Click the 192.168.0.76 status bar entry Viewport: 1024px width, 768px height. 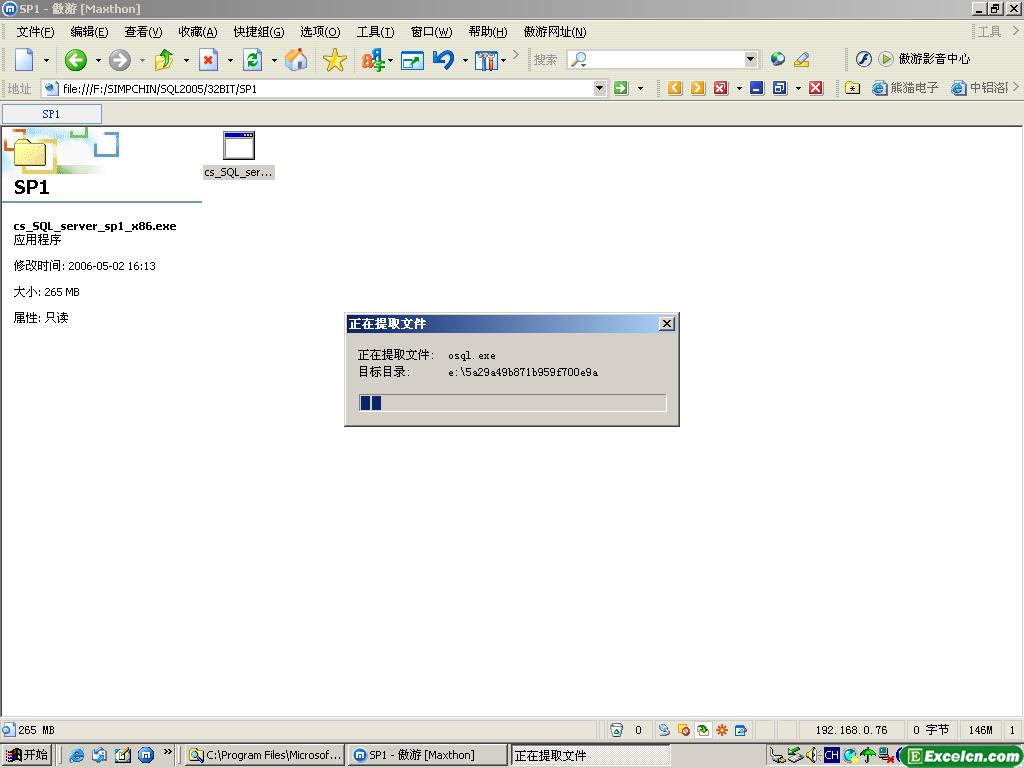[x=851, y=730]
